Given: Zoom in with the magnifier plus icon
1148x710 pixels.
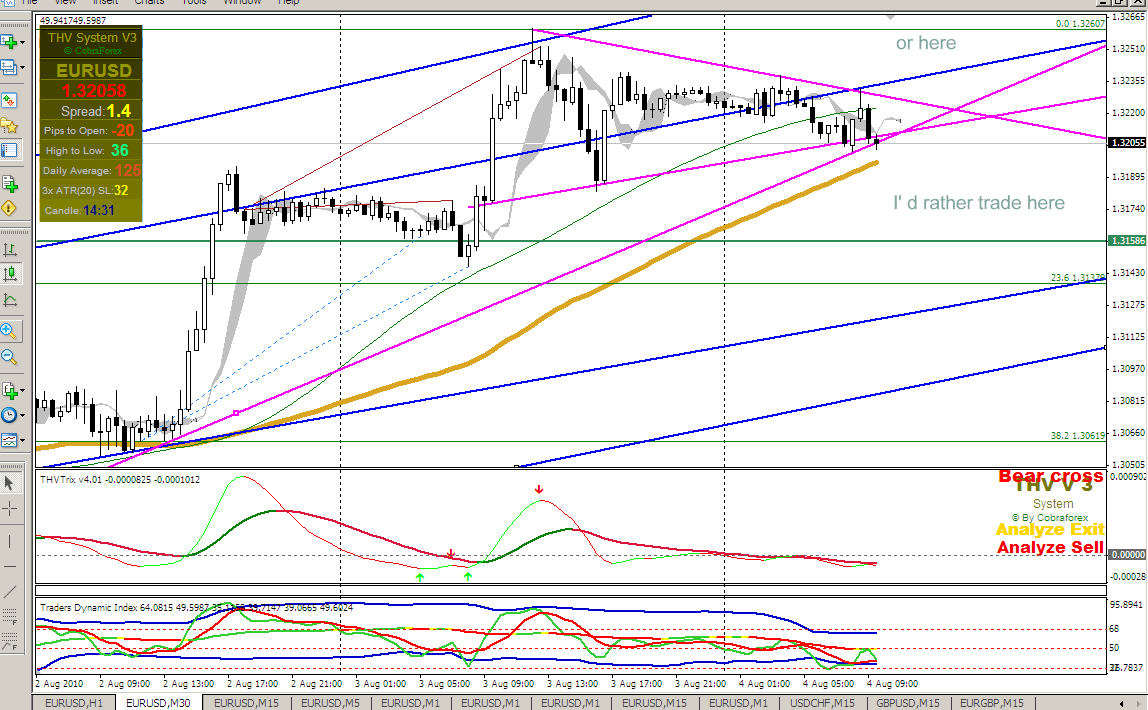Looking at the screenshot, I should [9, 331].
